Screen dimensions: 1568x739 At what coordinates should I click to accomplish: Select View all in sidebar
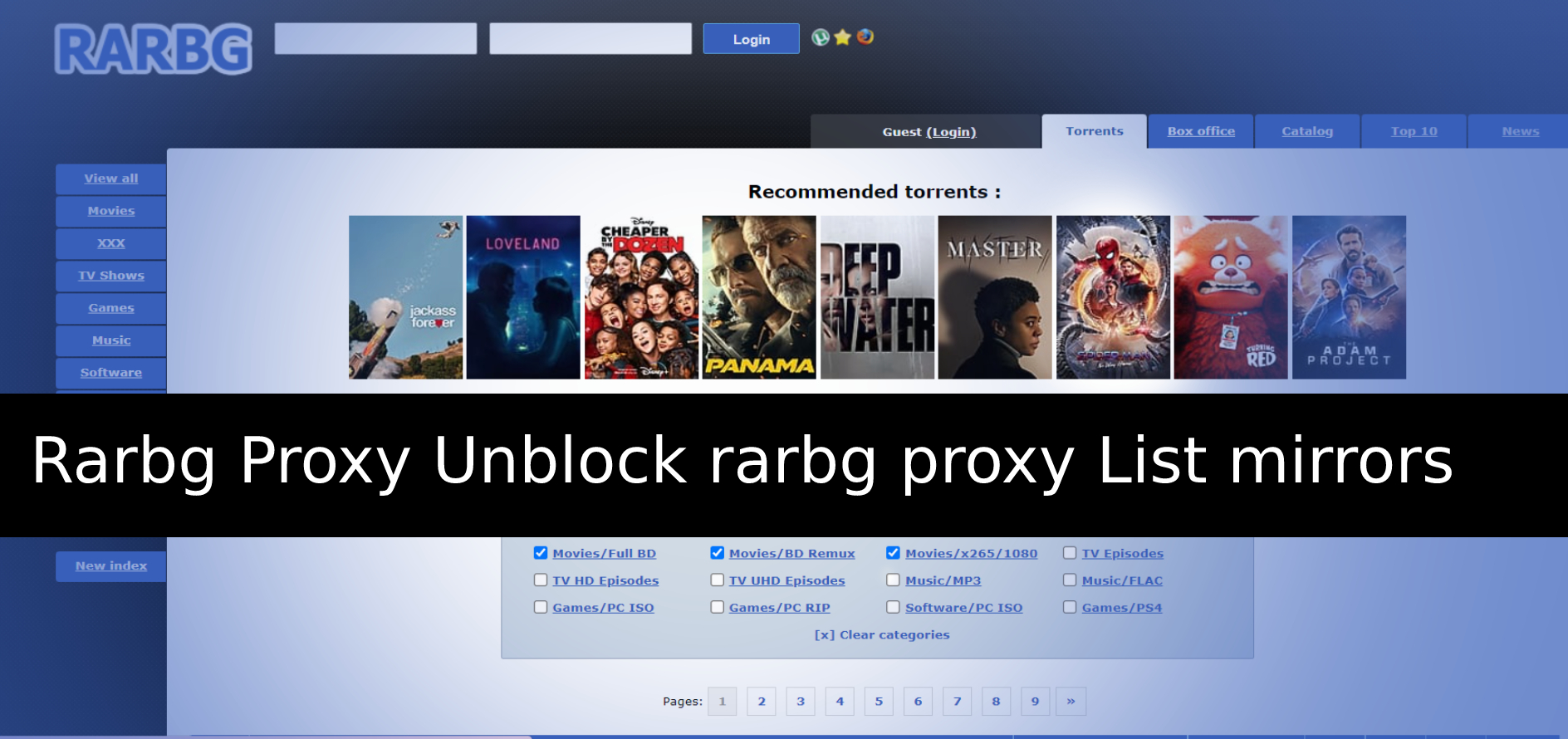coord(111,179)
